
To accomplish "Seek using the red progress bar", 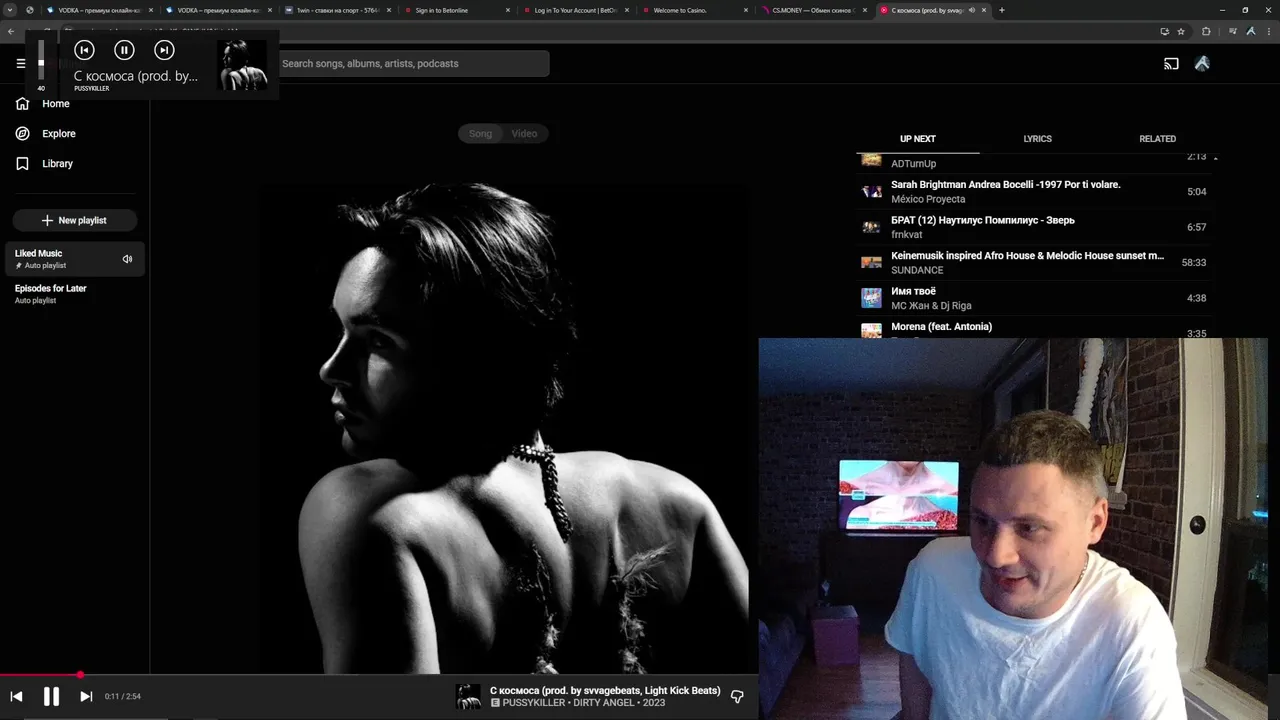I will pyautogui.click(x=380, y=675).
